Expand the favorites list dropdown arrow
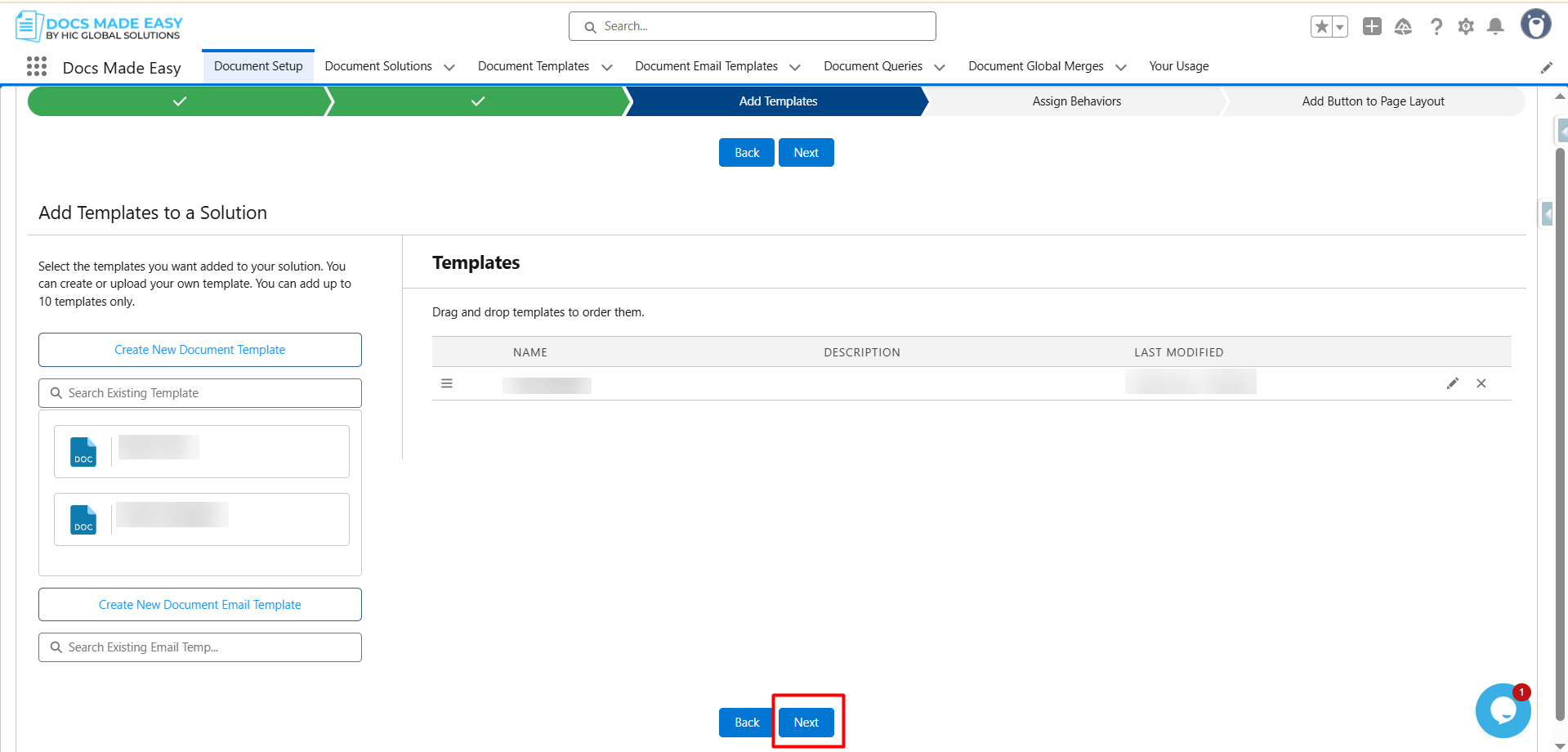The image size is (1568, 752). pos(1340,27)
